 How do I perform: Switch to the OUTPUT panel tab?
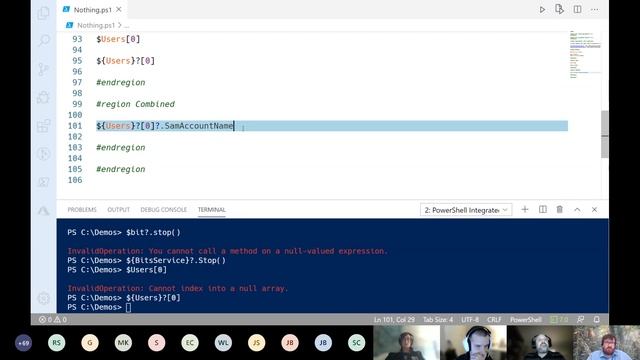[x=118, y=210]
